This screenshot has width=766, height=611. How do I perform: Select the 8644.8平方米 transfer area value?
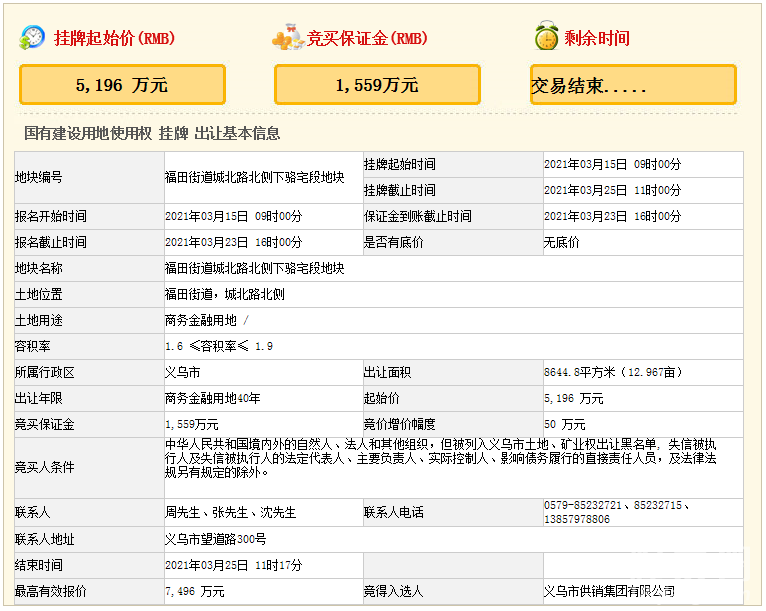pyautogui.click(x=612, y=372)
